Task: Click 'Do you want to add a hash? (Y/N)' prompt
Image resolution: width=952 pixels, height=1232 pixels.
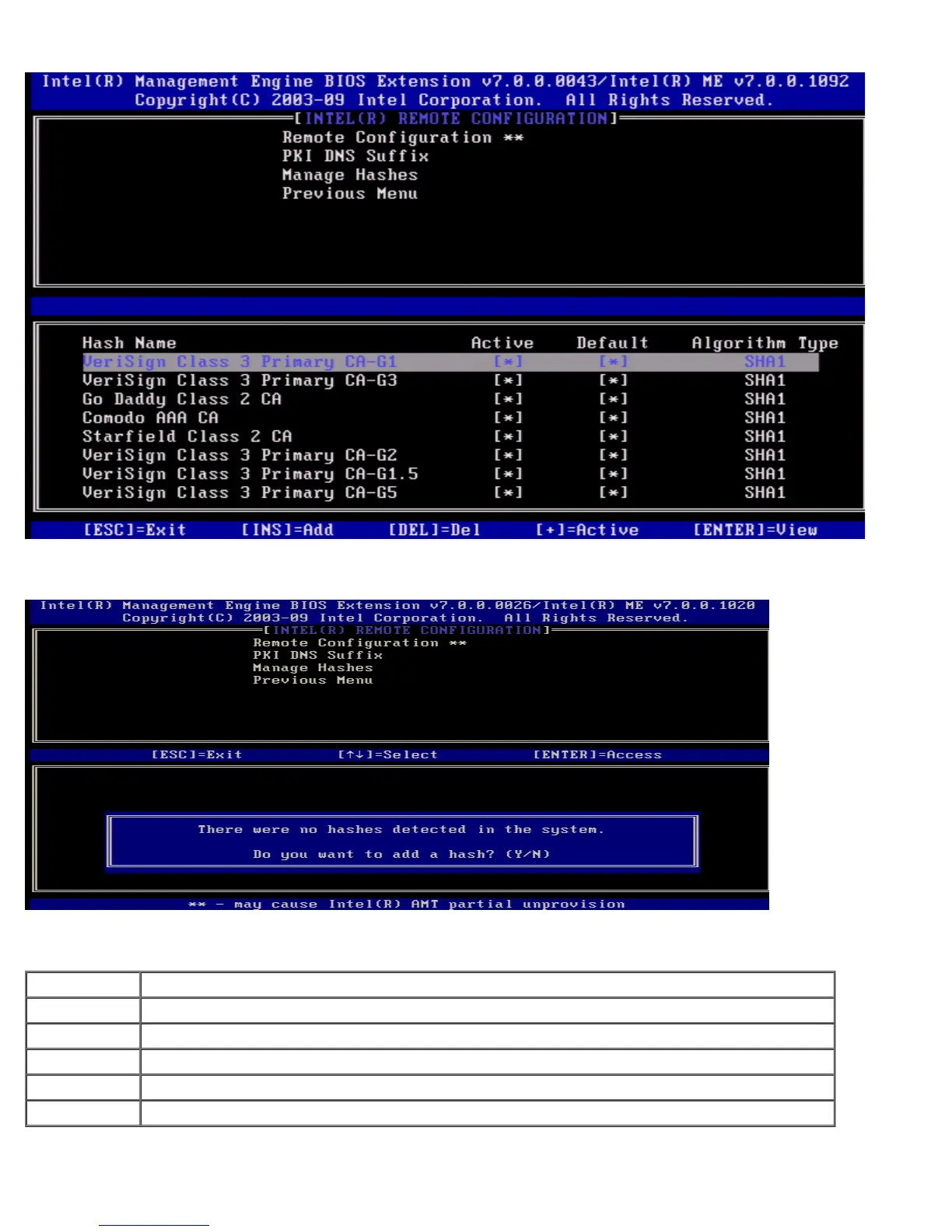Action: (401, 854)
